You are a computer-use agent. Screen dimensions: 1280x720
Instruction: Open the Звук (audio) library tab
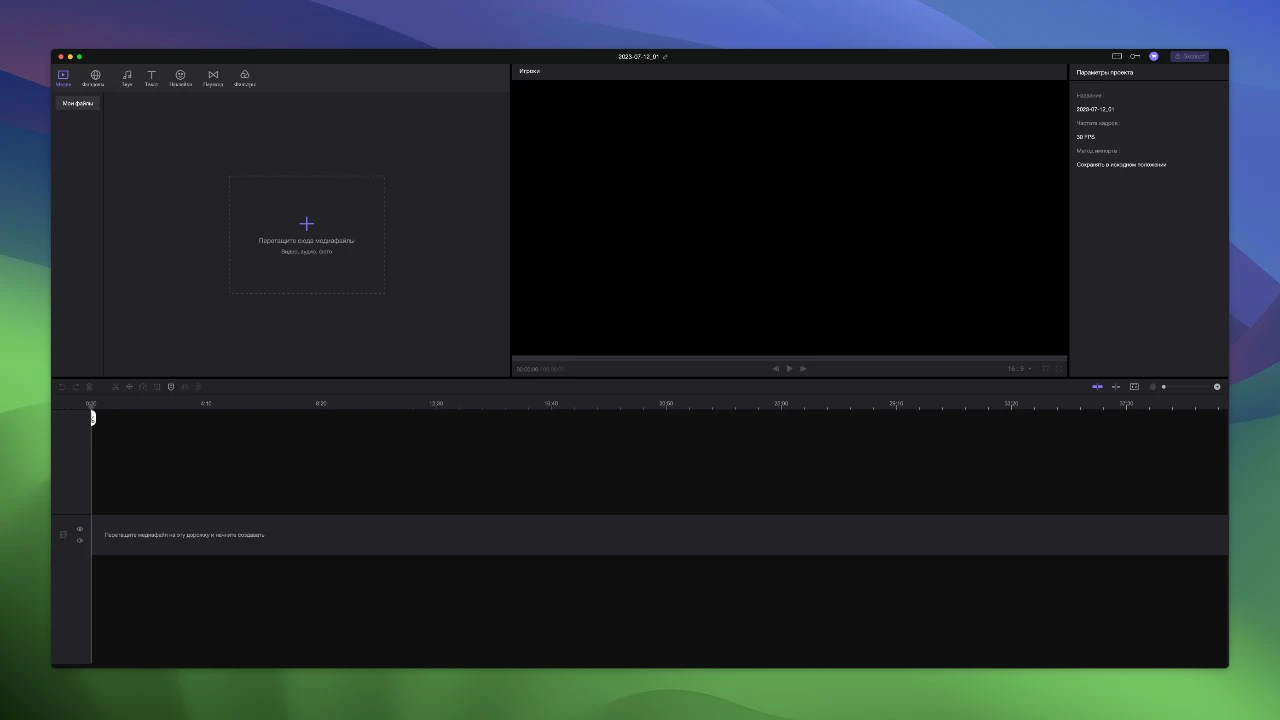(127, 78)
